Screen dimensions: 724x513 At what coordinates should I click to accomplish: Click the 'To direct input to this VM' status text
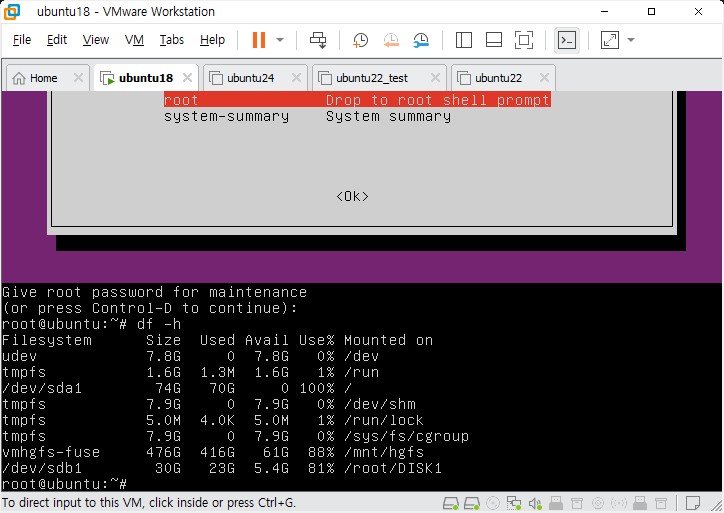(149, 502)
